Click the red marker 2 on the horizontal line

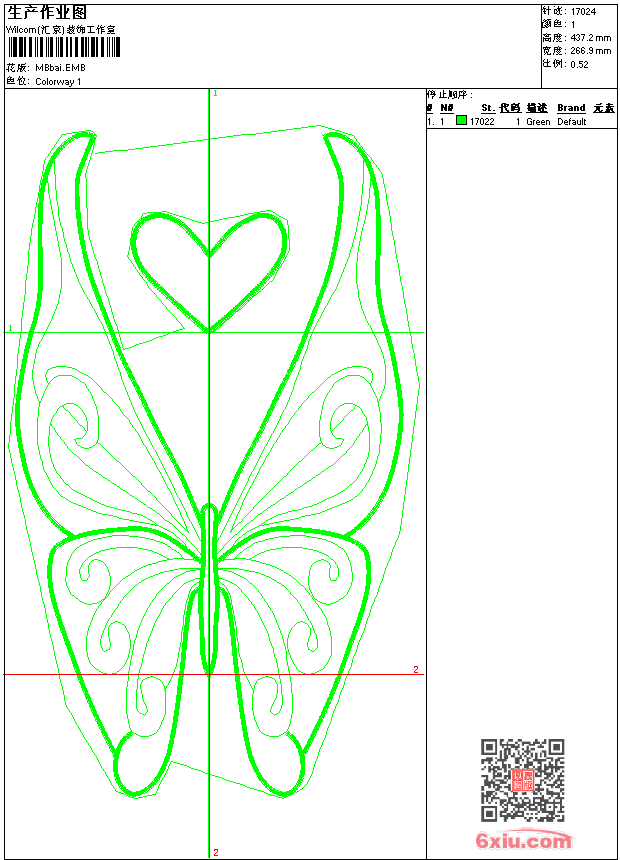pyautogui.click(x=416, y=669)
